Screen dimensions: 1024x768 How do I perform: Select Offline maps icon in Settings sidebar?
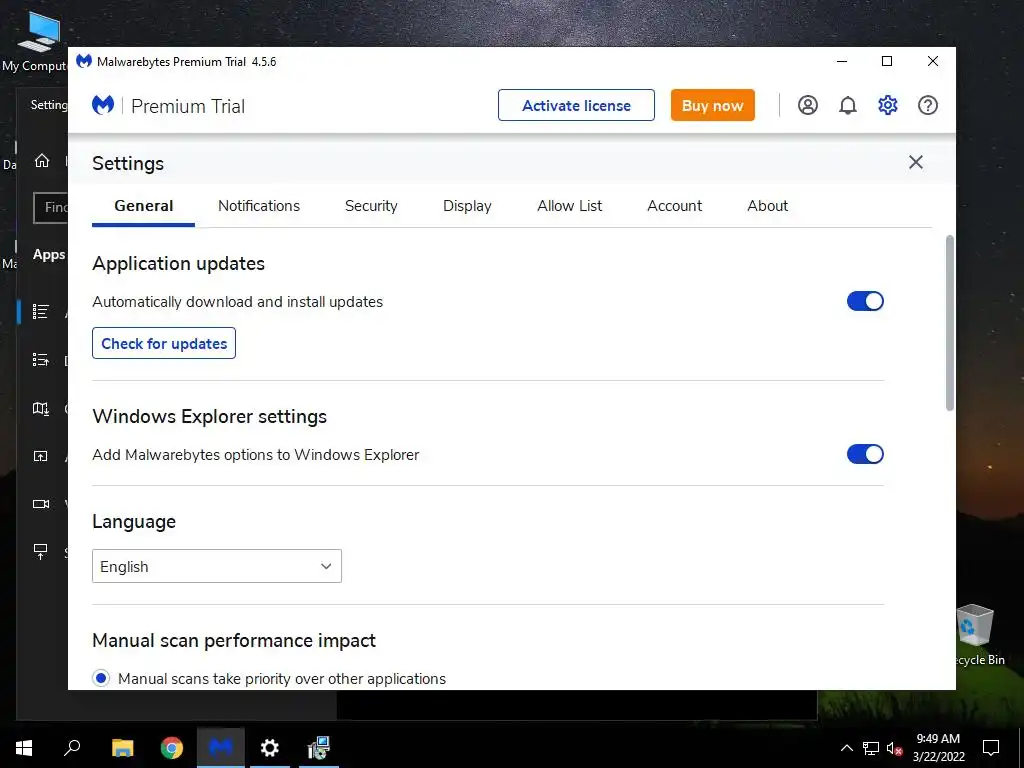coord(40,409)
